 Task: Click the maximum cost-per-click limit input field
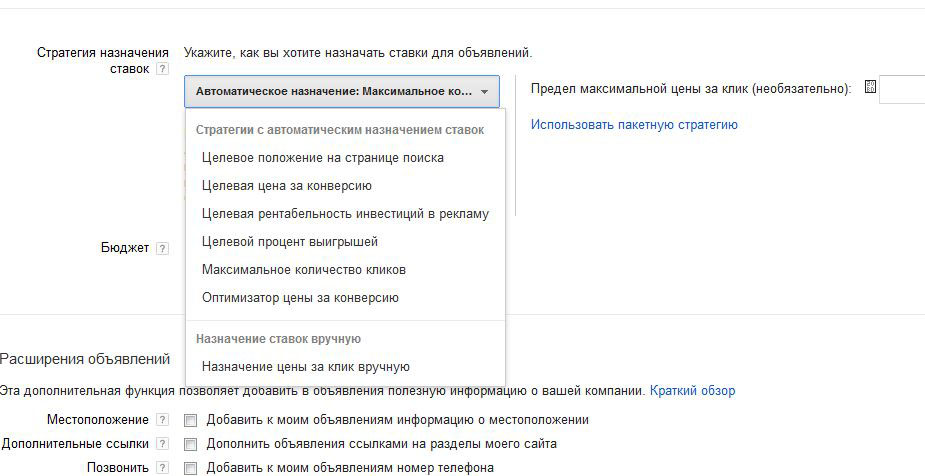click(x=903, y=89)
